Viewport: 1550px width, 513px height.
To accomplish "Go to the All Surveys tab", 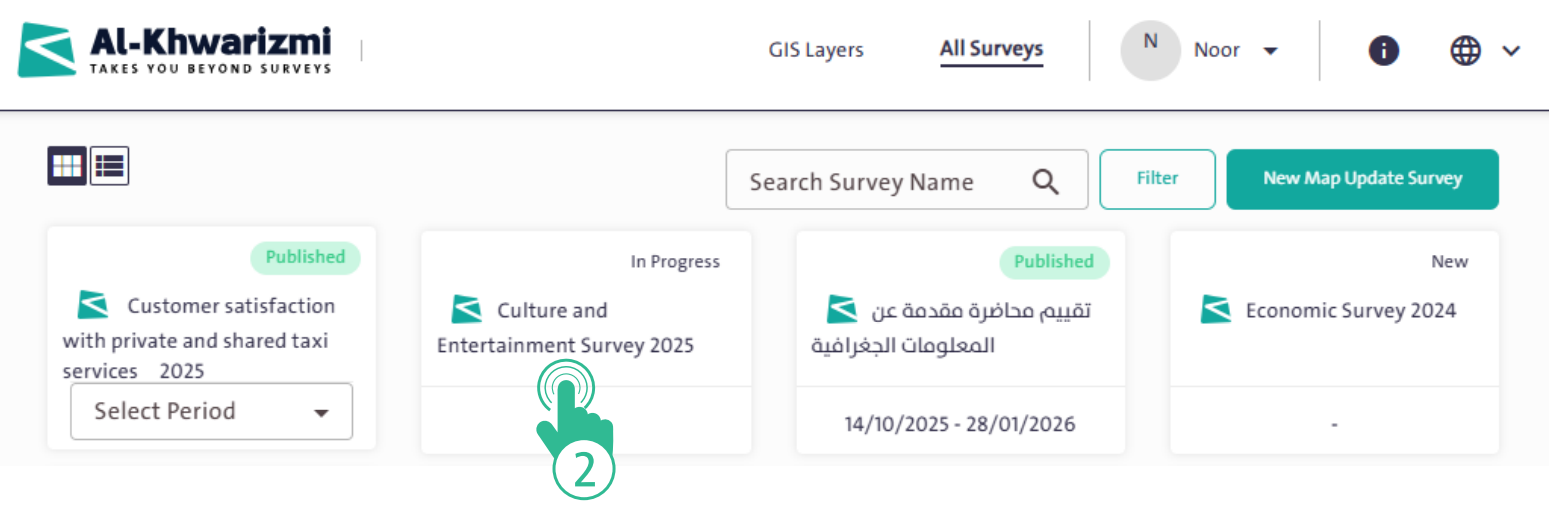I will (x=991, y=49).
